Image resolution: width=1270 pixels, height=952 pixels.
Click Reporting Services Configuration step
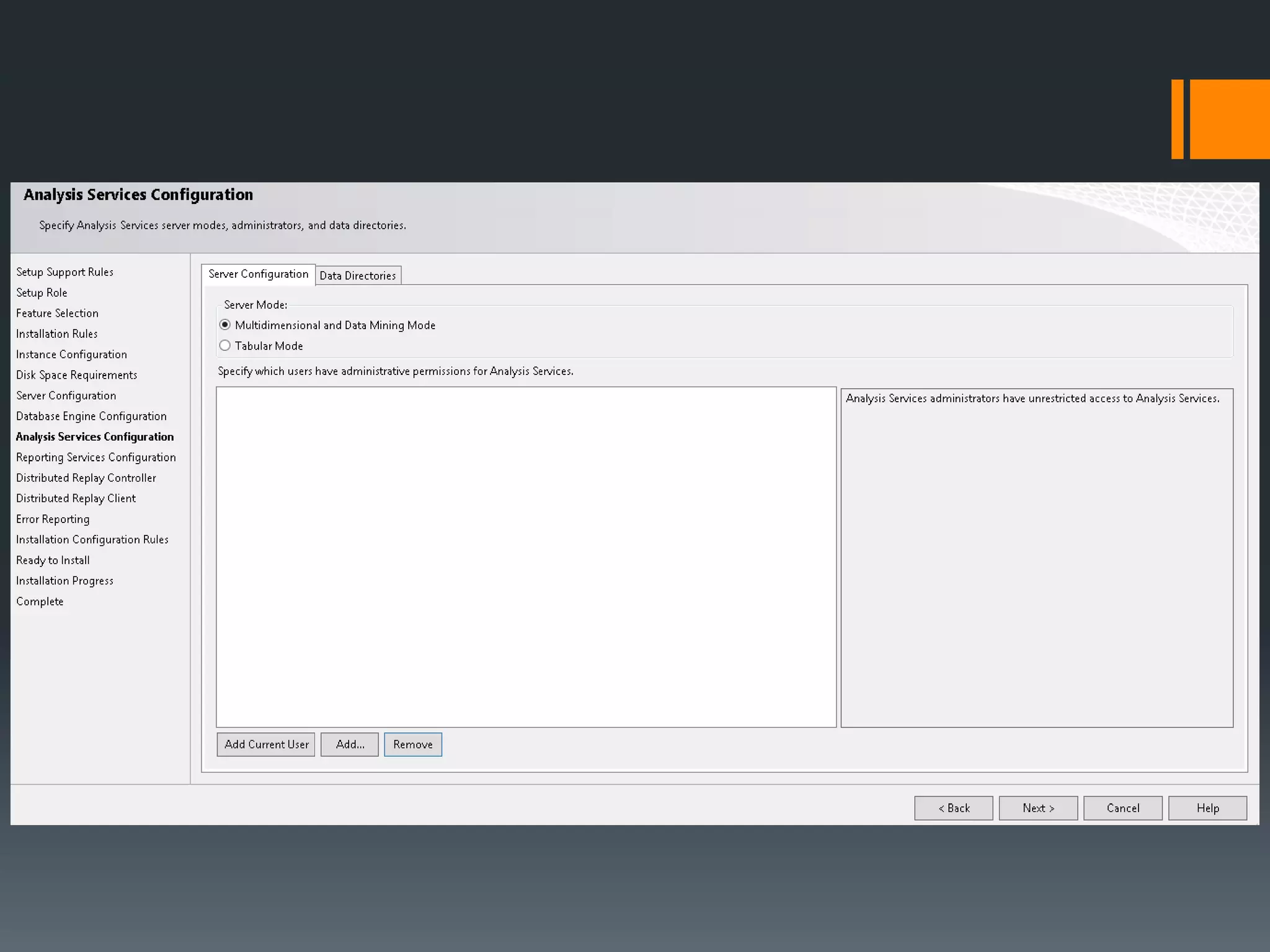coord(96,457)
